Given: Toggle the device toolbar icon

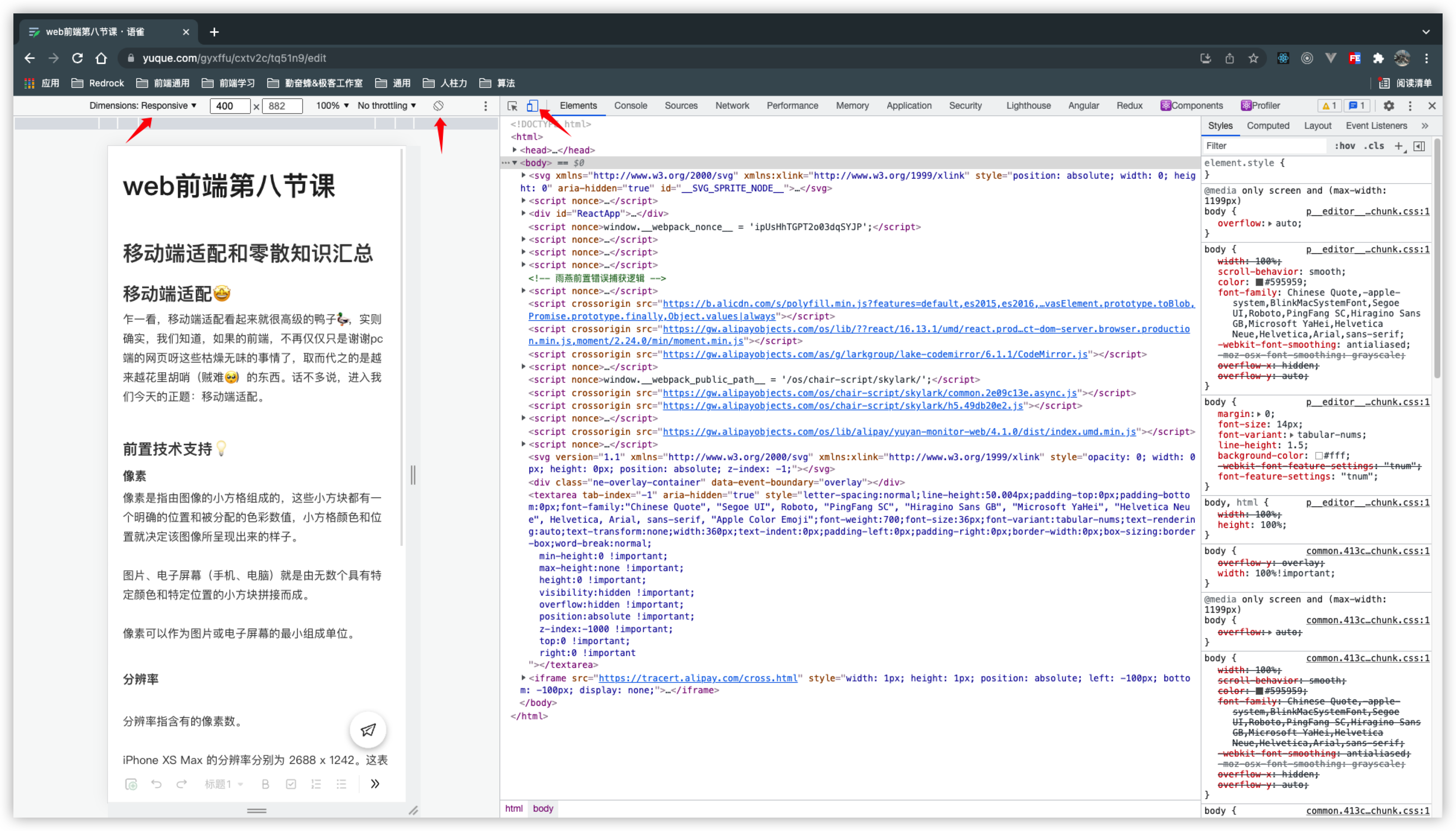Looking at the screenshot, I should click(532, 106).
